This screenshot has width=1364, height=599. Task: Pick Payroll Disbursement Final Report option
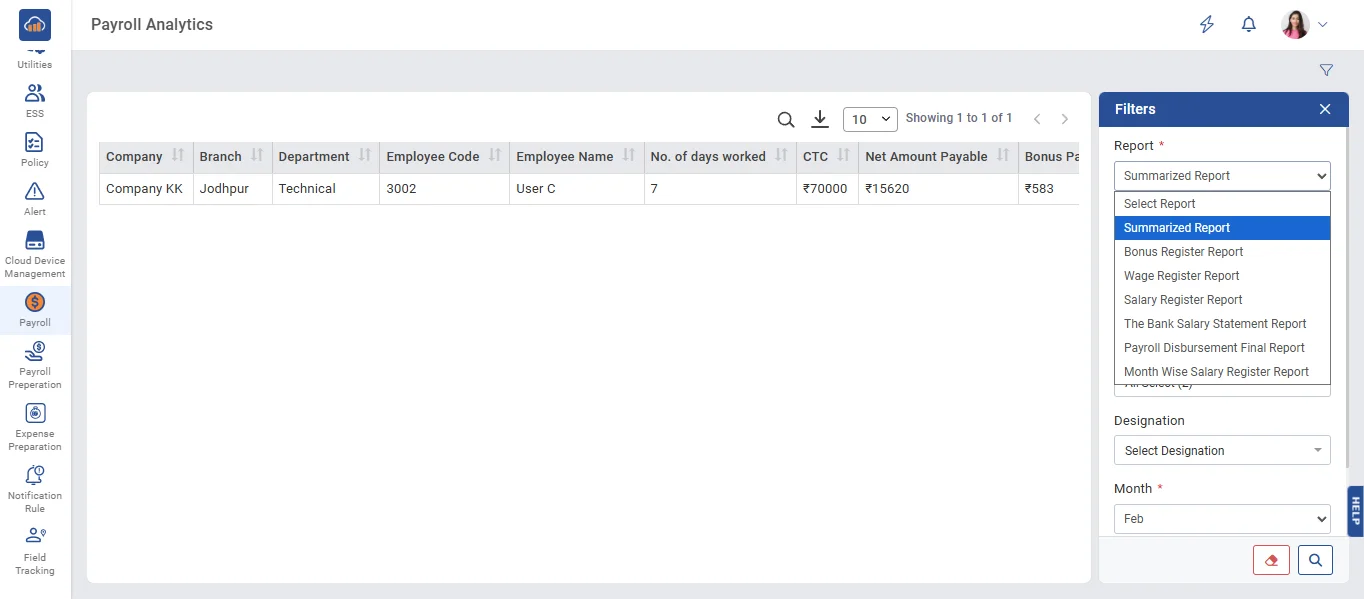coord(1214,348)
